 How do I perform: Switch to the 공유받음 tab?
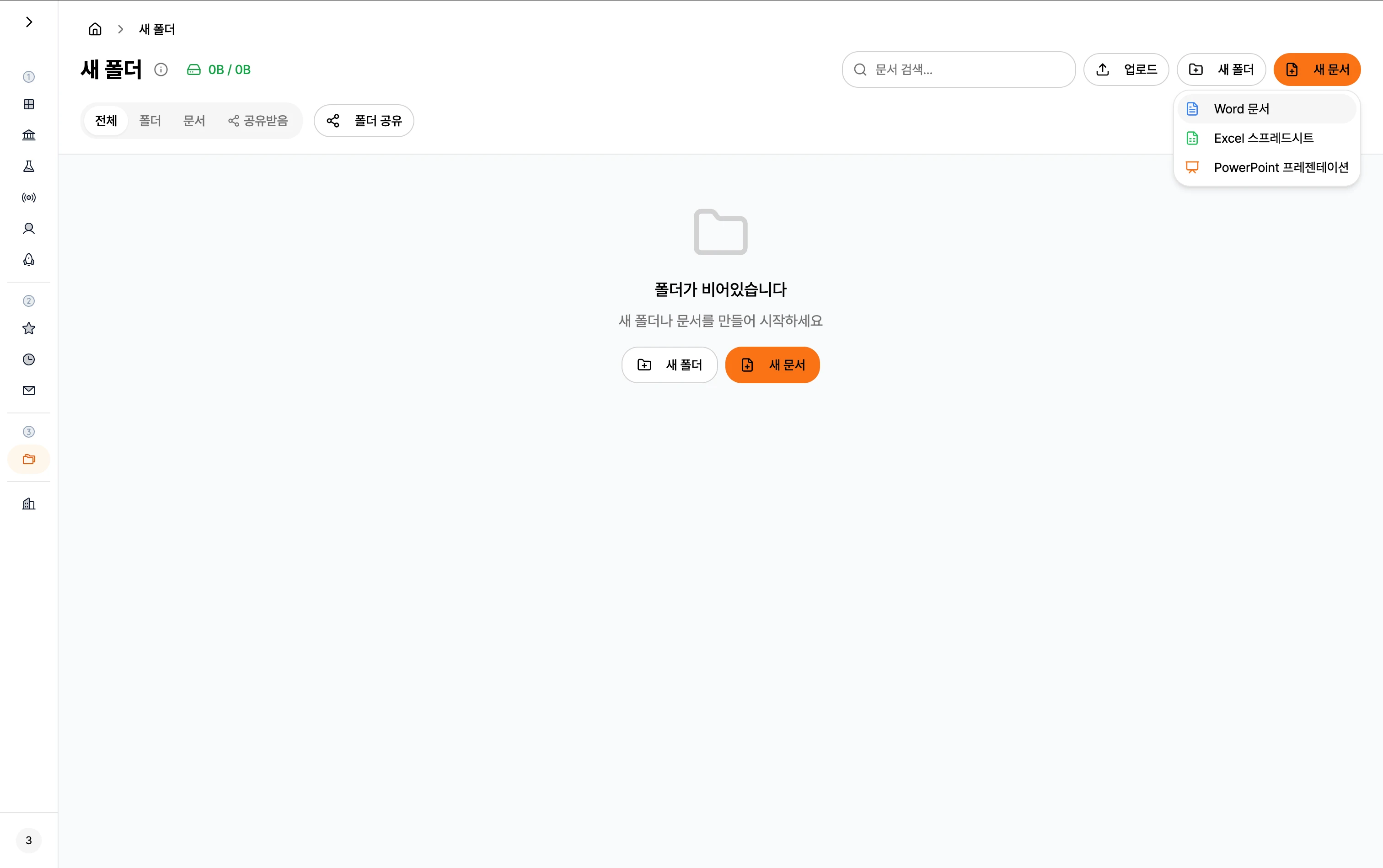click(x=258, y=121)
